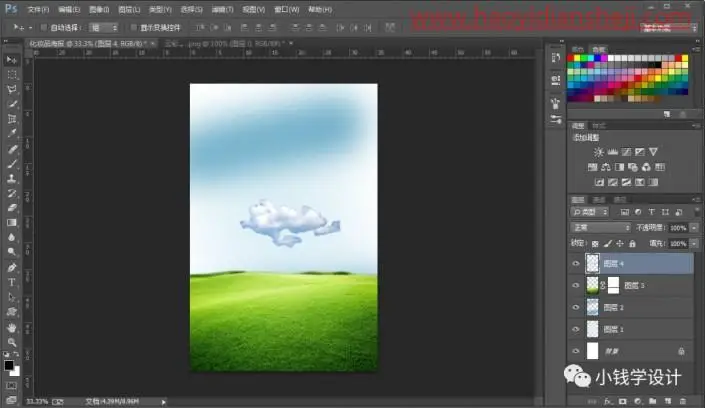This screenshot has height=408, width=705.
Task: Open the 图像(I) menu
Action: point(99,9)
